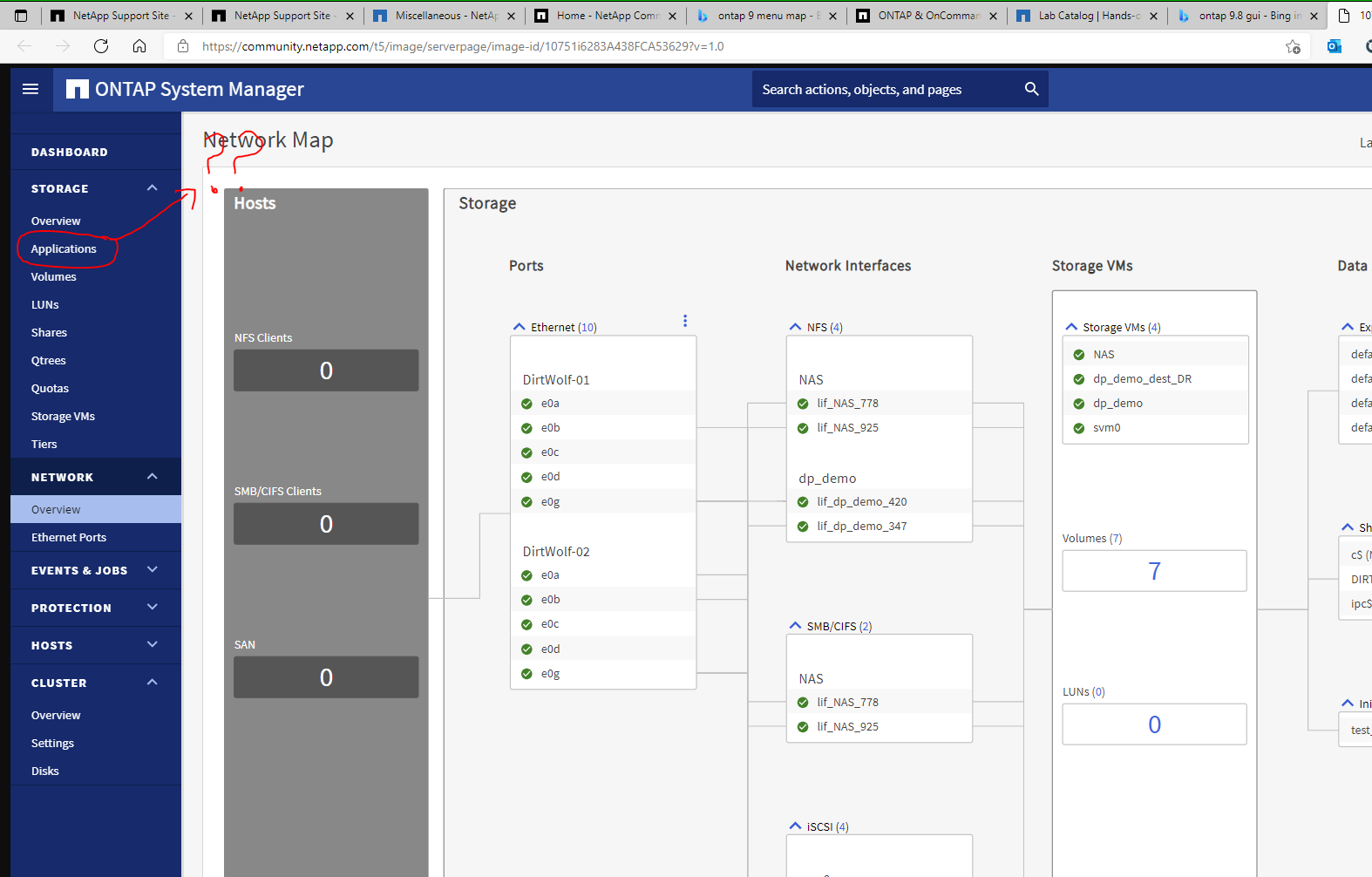1372x877 pixels.
Task: Click the Volumes count 7 link
Action: coord(1154,571)
